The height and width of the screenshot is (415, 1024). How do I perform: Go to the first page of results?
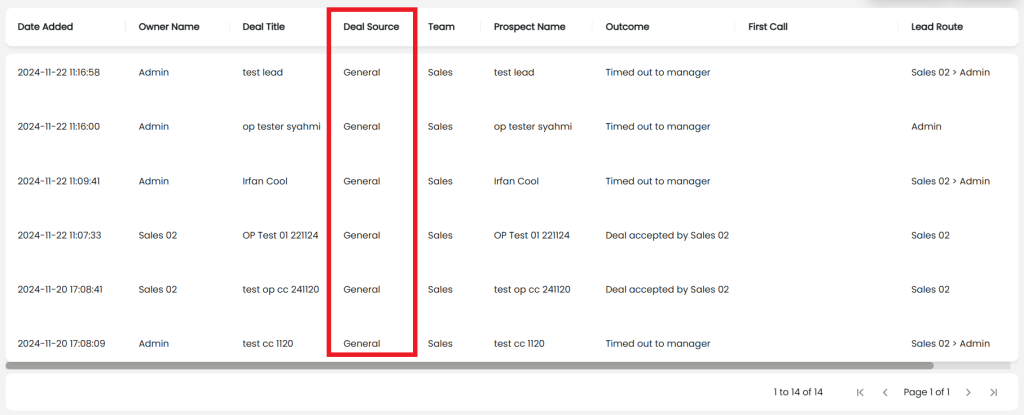pos(860,392)
